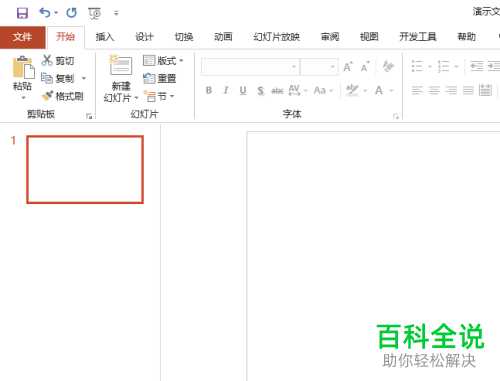Apply bullet list formatting

(417, 66)
